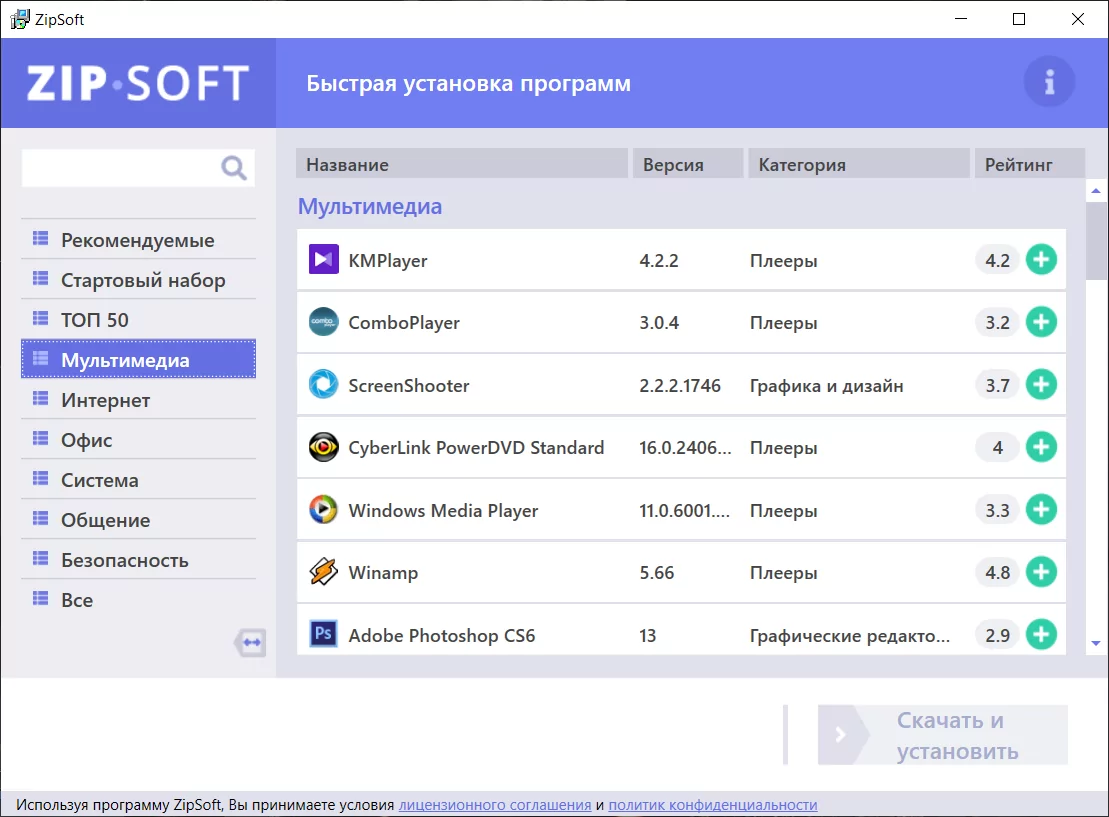1109x817 pixels.
Task: Click the Графика и дизайн category cell
Action: coord(826,386)
